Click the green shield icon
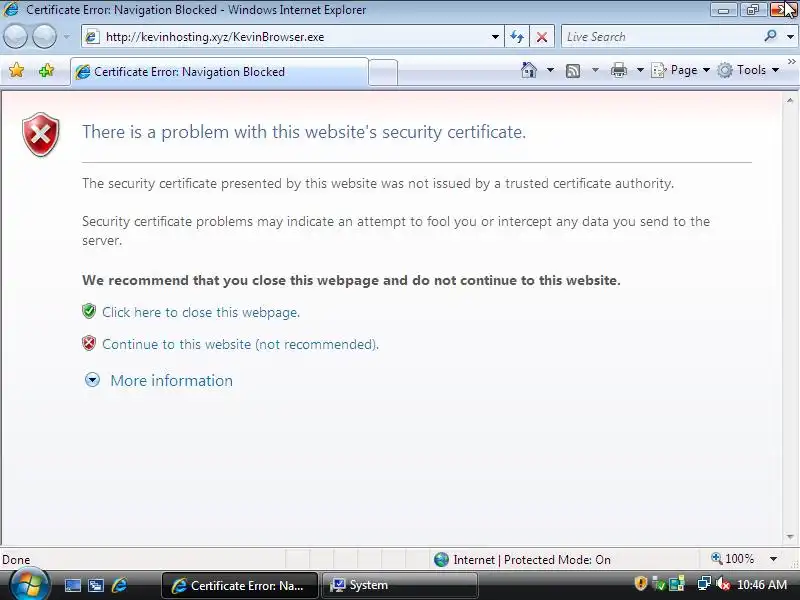This screenshot has height=600, width=800. point(89,311)
